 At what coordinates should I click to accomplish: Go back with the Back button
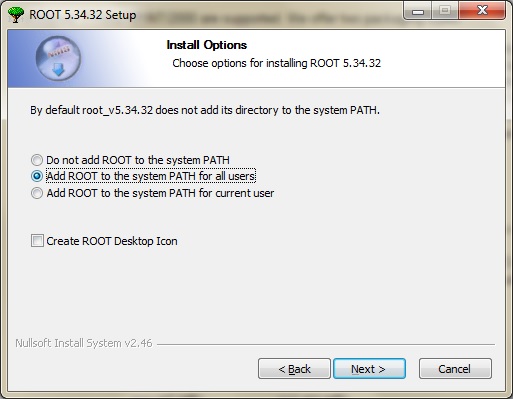click(x=294, y=369)
